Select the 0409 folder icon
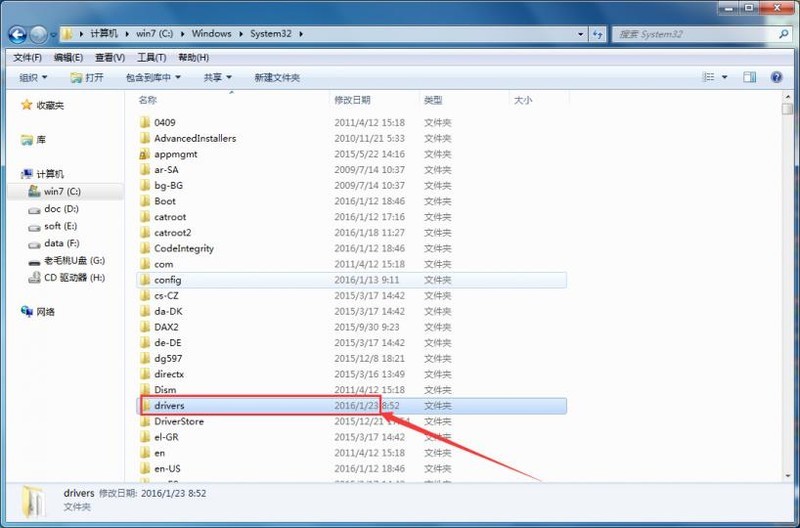The width and height of the screenshot is (800, 528). tap(145, 122)
